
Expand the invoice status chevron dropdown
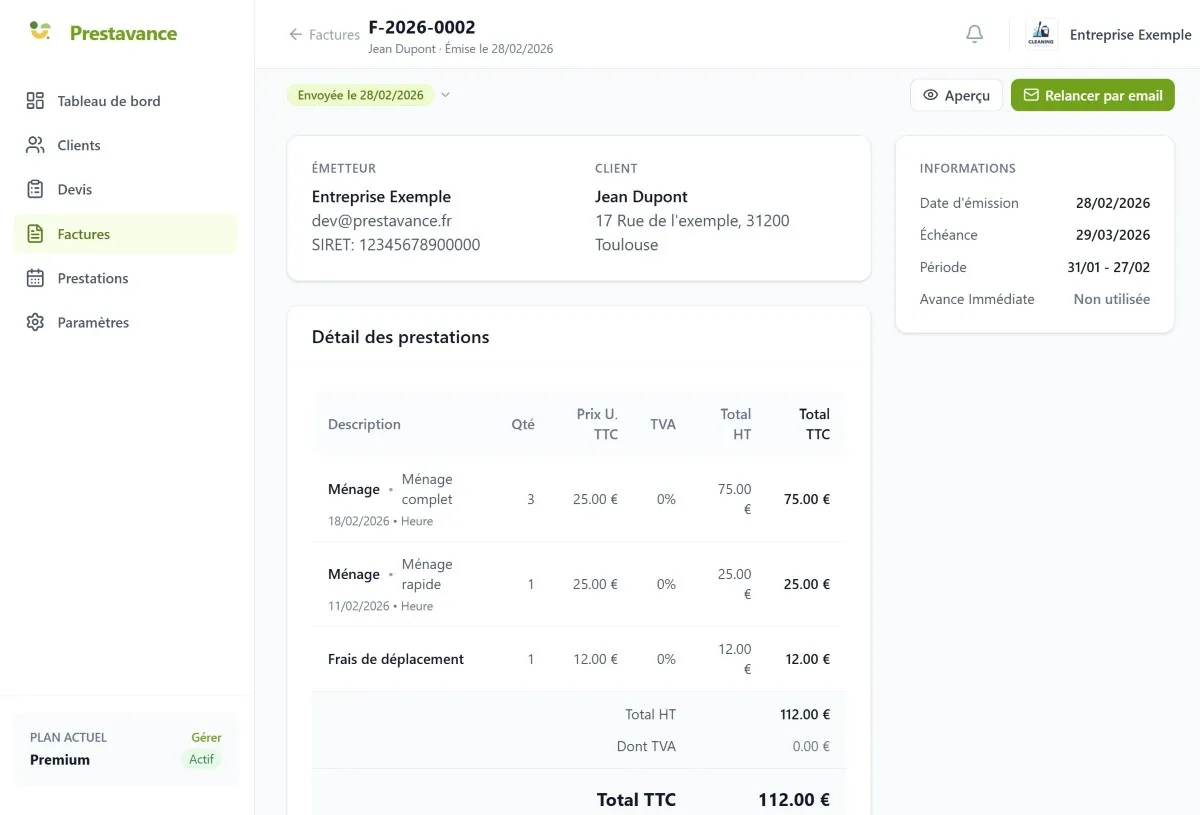[x=446, y=96]
